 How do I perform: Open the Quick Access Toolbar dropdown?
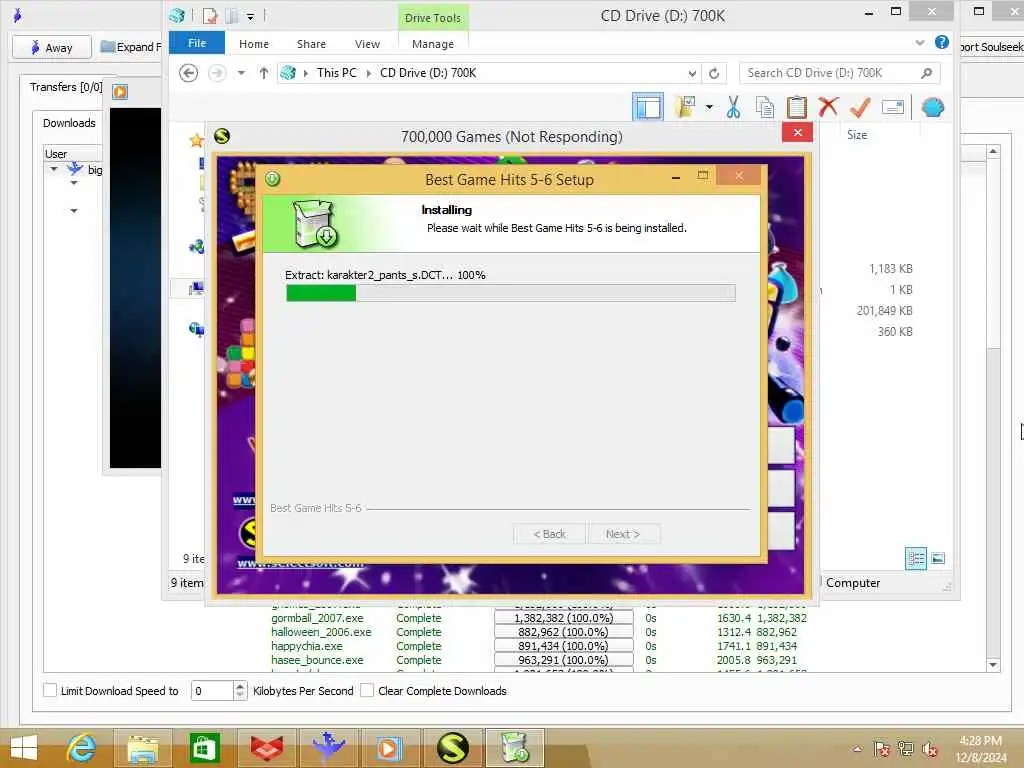click(x=250, y=17)
